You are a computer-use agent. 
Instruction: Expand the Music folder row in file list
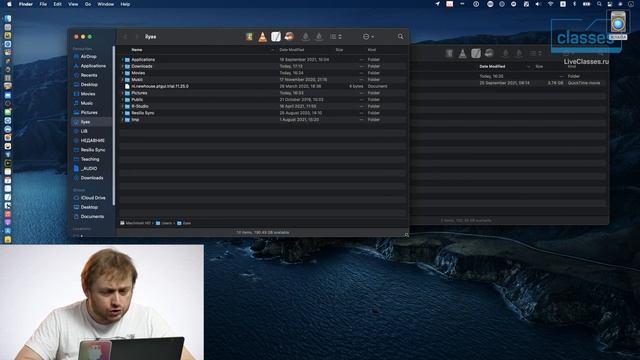122,80
